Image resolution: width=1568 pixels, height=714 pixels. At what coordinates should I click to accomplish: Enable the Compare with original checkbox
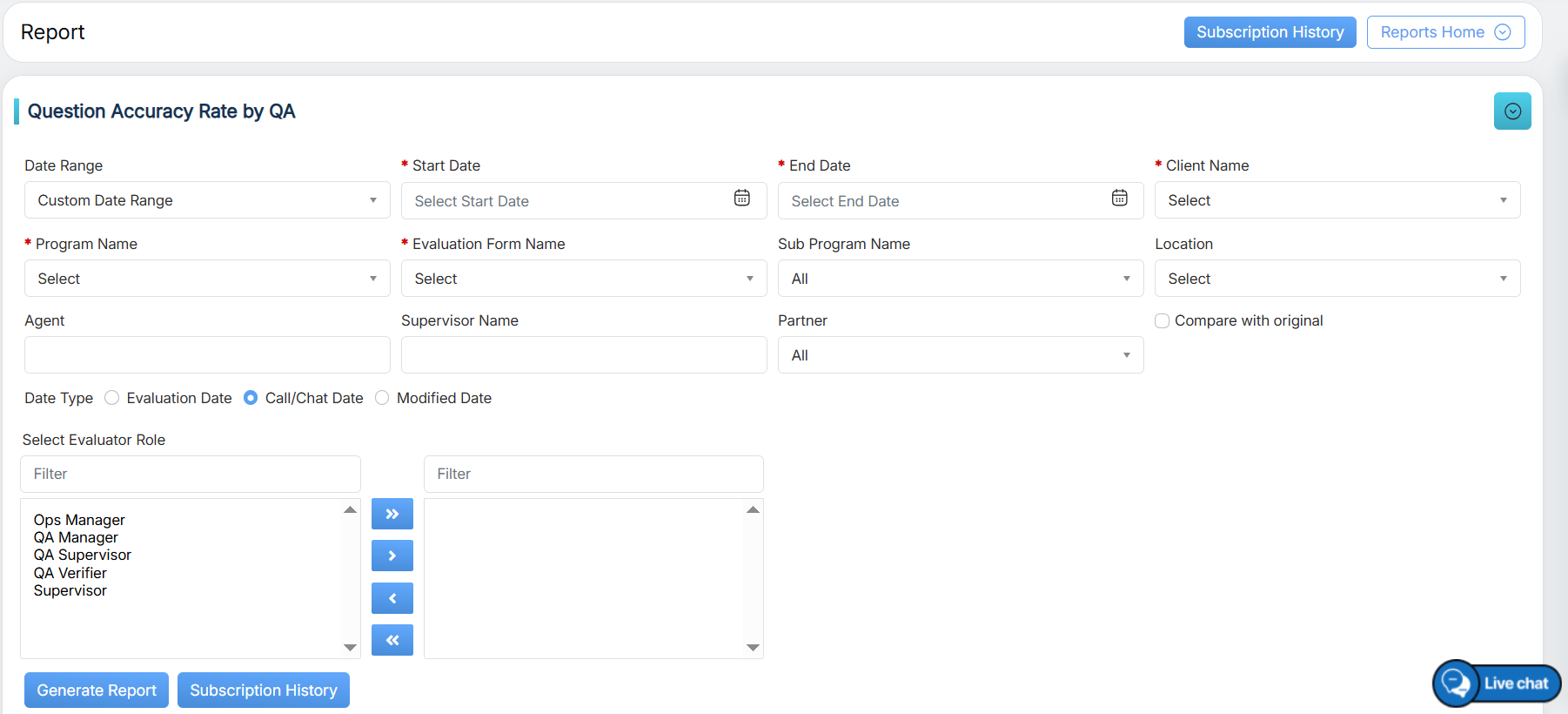click(1162, 321)
